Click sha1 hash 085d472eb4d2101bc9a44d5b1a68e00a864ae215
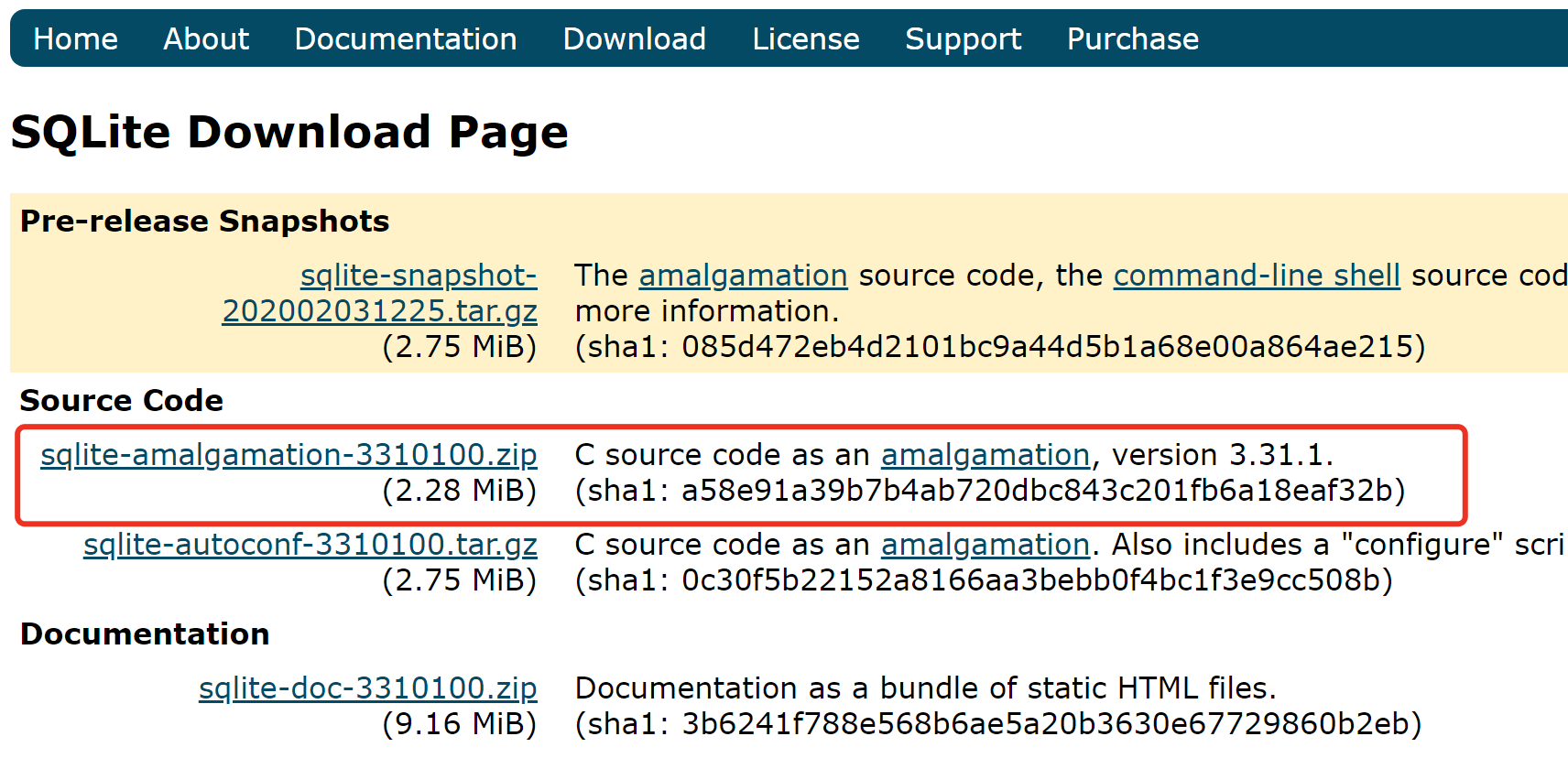Screen dimensions: 1568x758 (x=1047, y=347)
